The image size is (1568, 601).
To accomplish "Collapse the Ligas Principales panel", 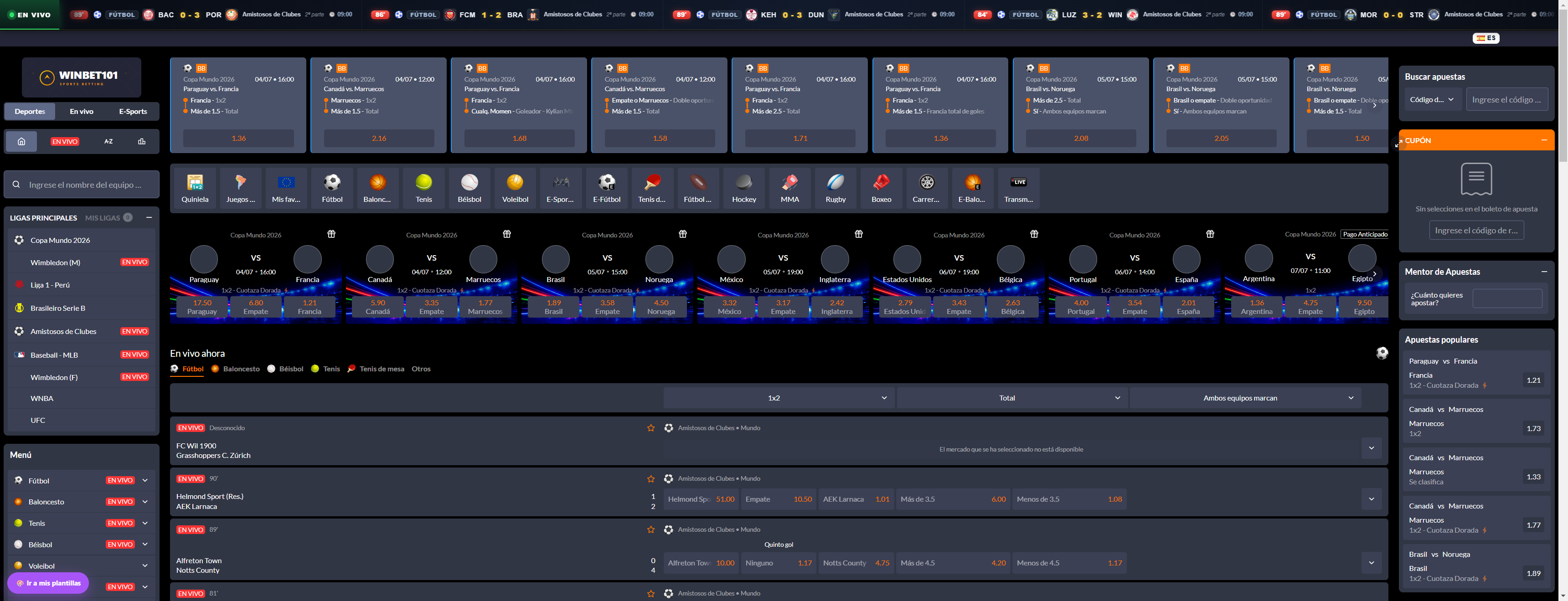I will coord(149,217).
